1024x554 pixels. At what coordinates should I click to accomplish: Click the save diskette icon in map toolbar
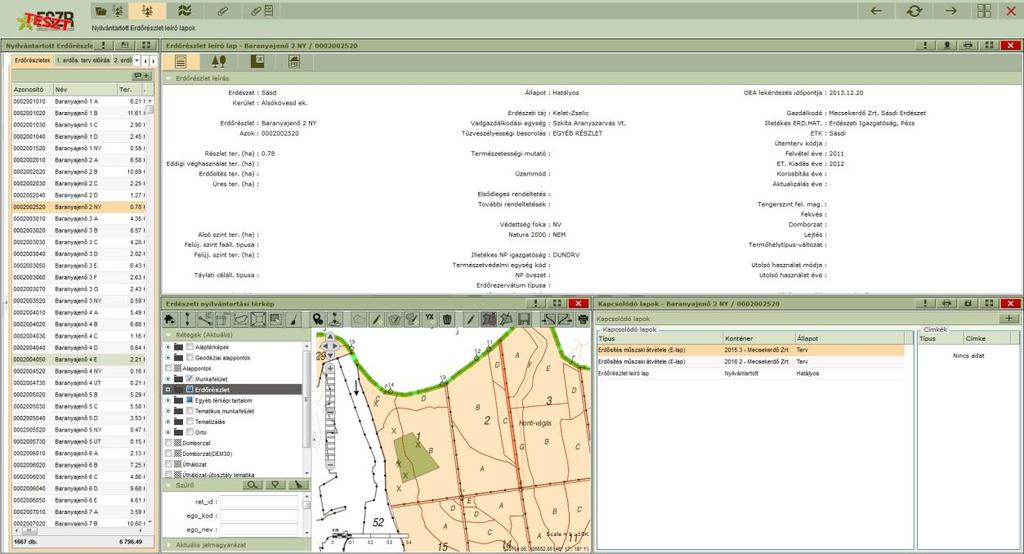coord(524,319)
